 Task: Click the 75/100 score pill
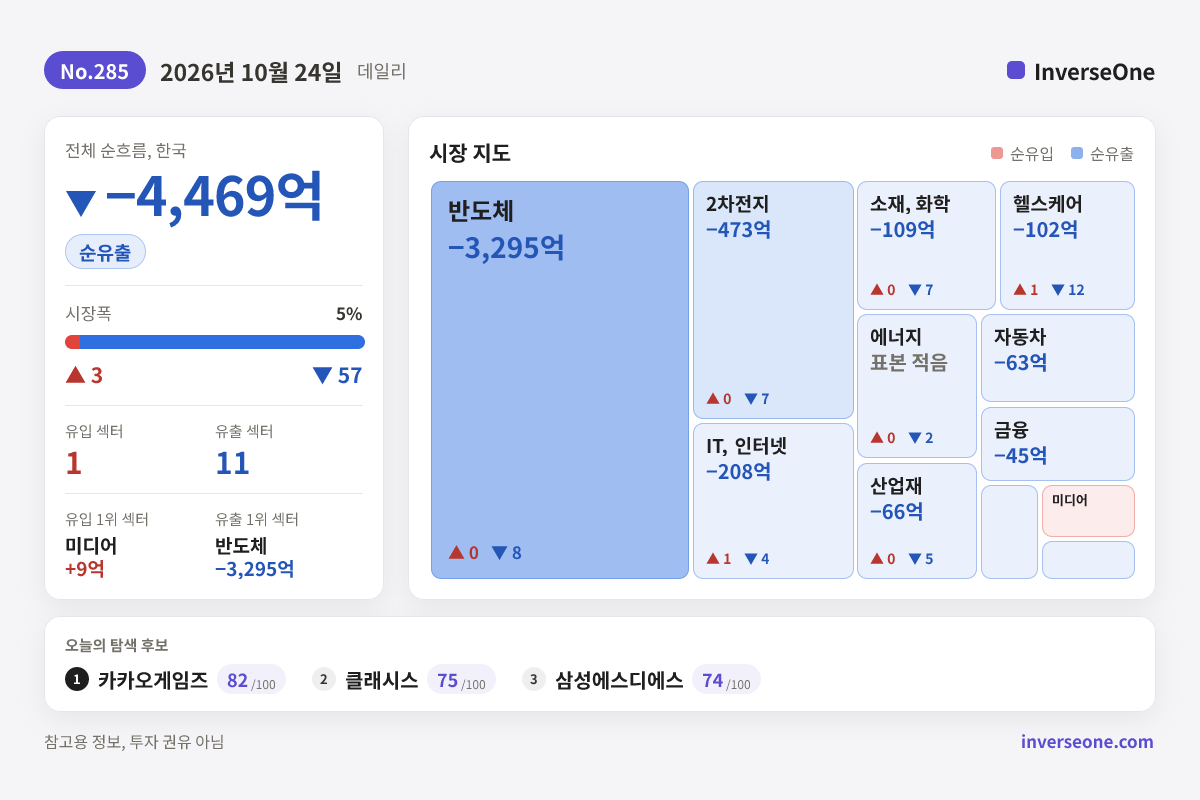coord(461,680)
